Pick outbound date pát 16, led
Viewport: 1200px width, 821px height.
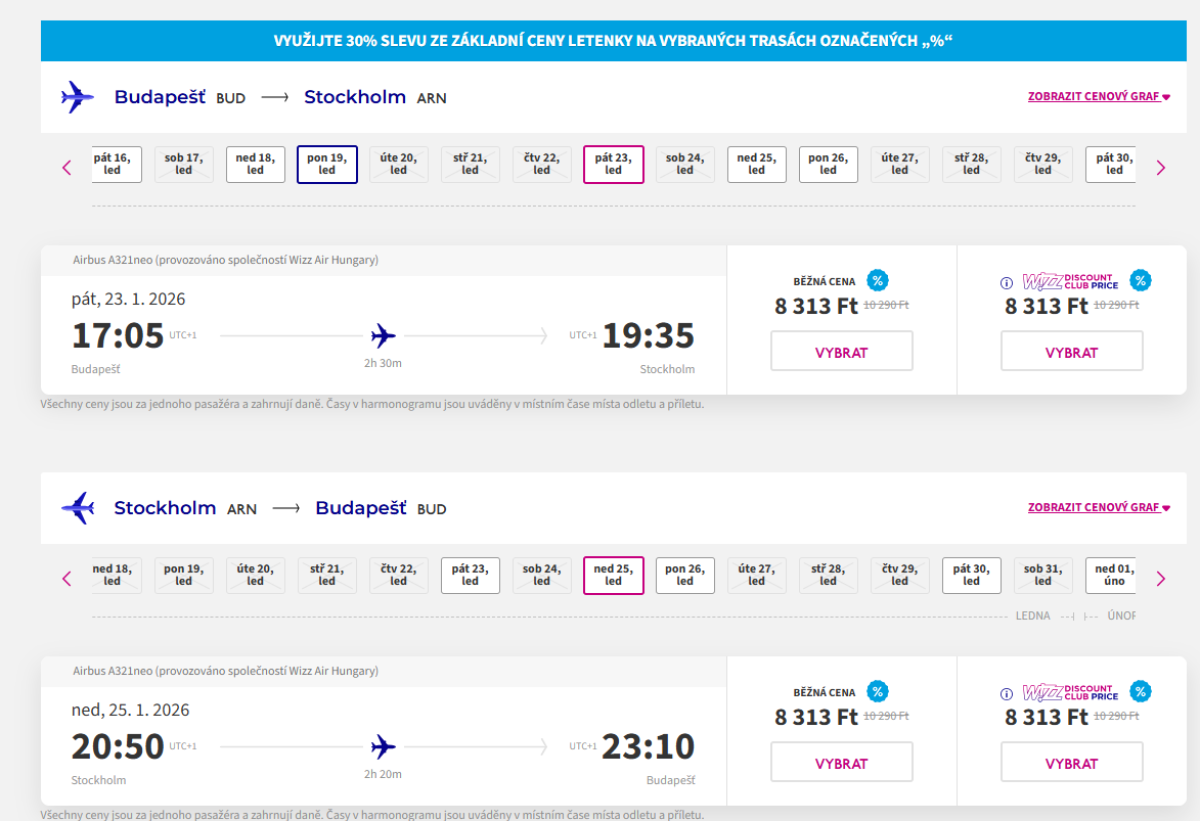pos(114,164)
